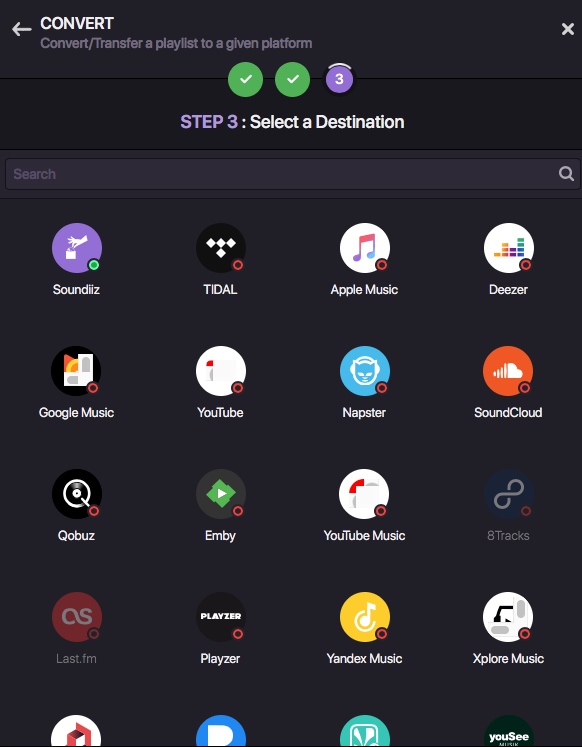
Task: Select the YouTube platform icon
Action: [x=221, y=371]
